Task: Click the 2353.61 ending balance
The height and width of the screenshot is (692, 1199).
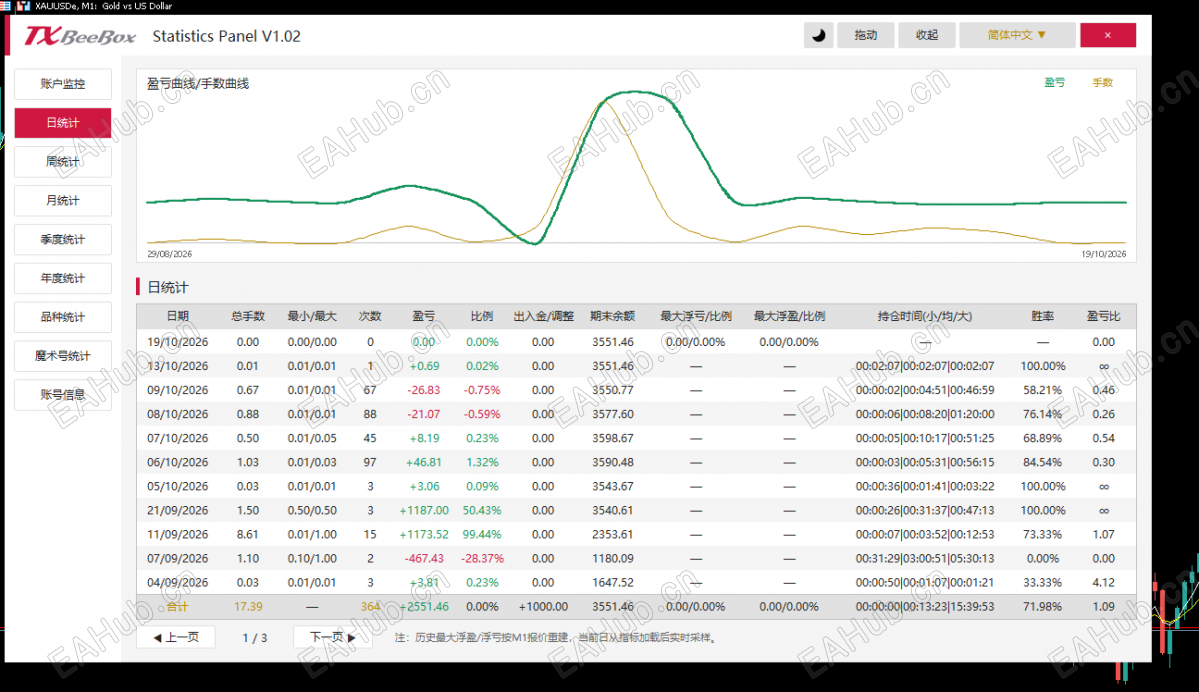Action: tap(612, 534)
